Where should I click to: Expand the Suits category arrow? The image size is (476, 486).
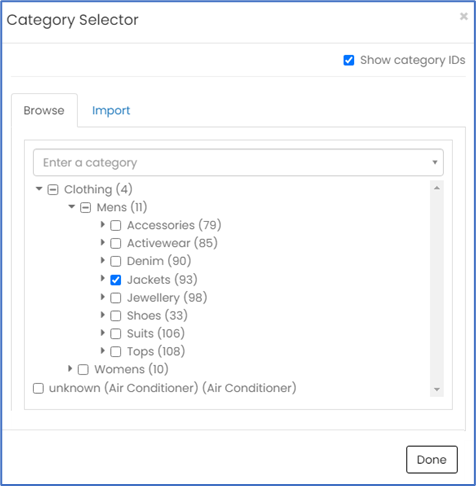click(103, 333)
